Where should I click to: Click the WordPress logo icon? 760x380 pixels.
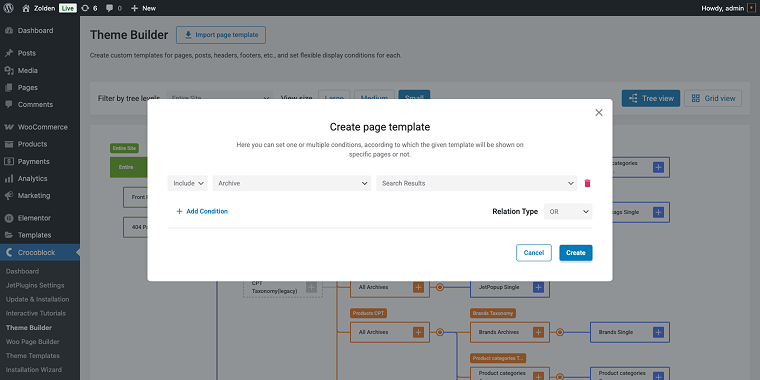(x=9, y=8)
